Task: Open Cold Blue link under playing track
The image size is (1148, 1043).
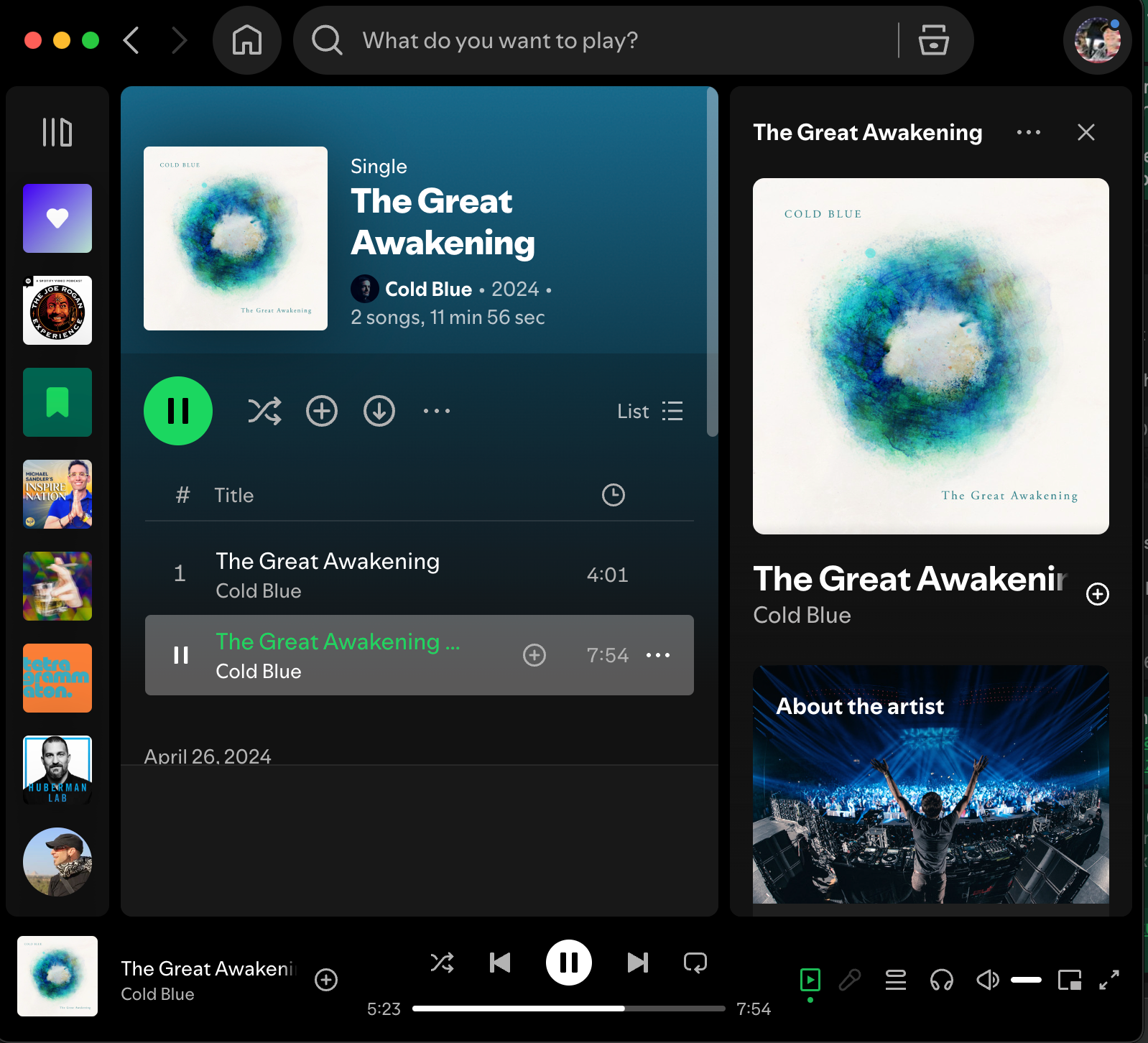Action: (x=259, y=672)
